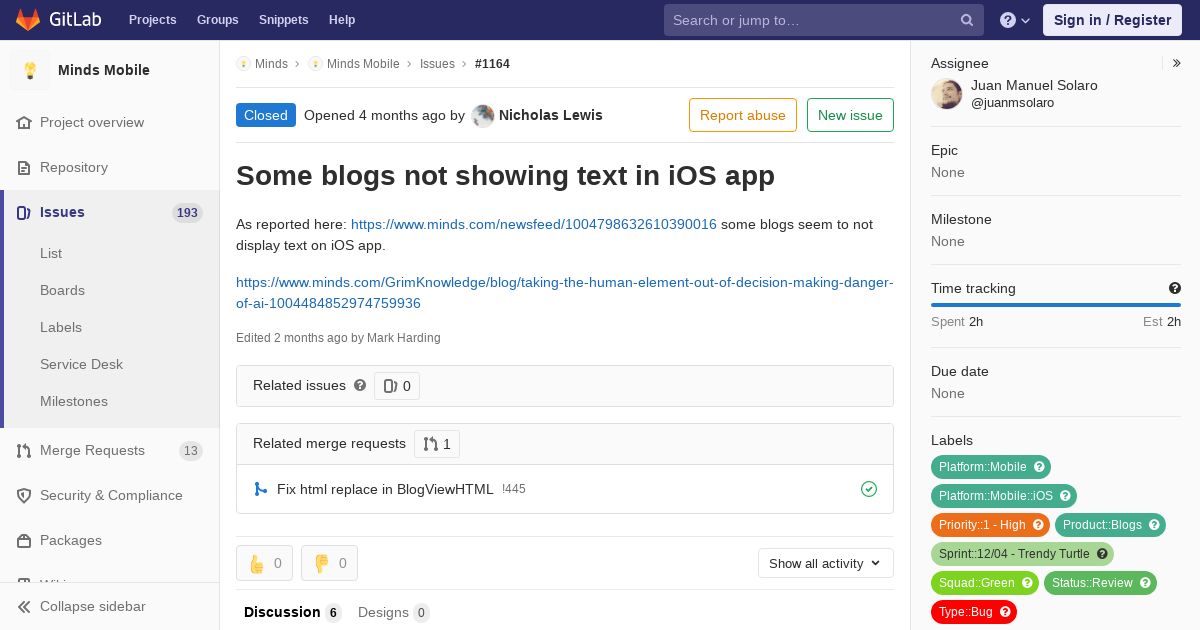Open Service Desk in the sidebar
This screenshot has height=630, width=1200.
point(81,364)
